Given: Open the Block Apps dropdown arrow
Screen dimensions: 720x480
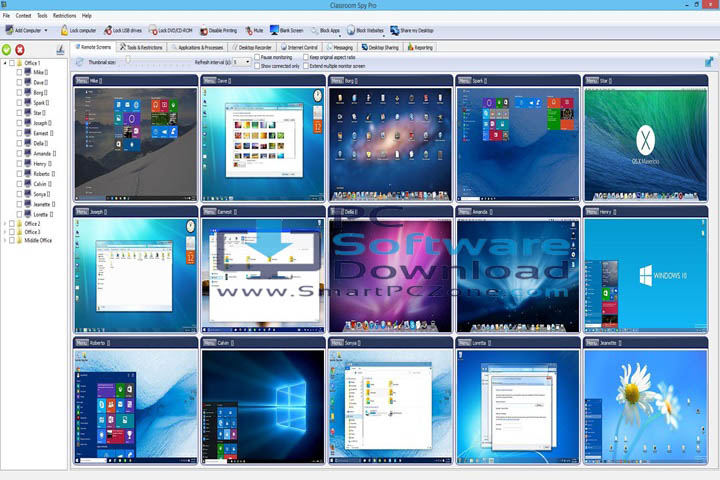Looking at the screenshot, I should (x=341, y=34).
